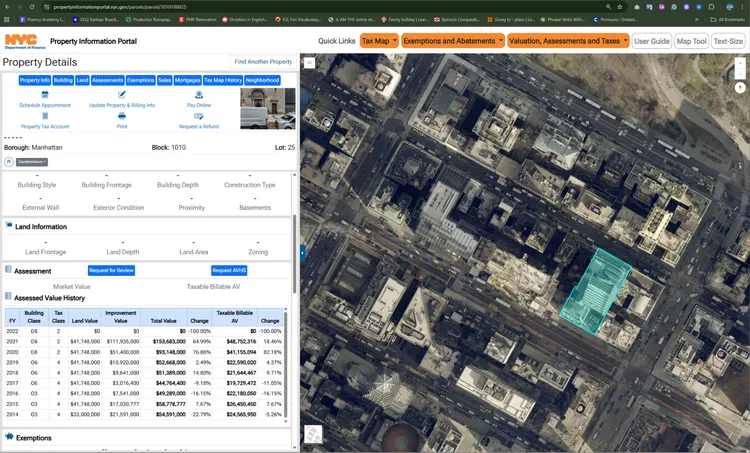Click the Request AVHS button
This screenshot has width=750, height=453.
pos(229,270)
